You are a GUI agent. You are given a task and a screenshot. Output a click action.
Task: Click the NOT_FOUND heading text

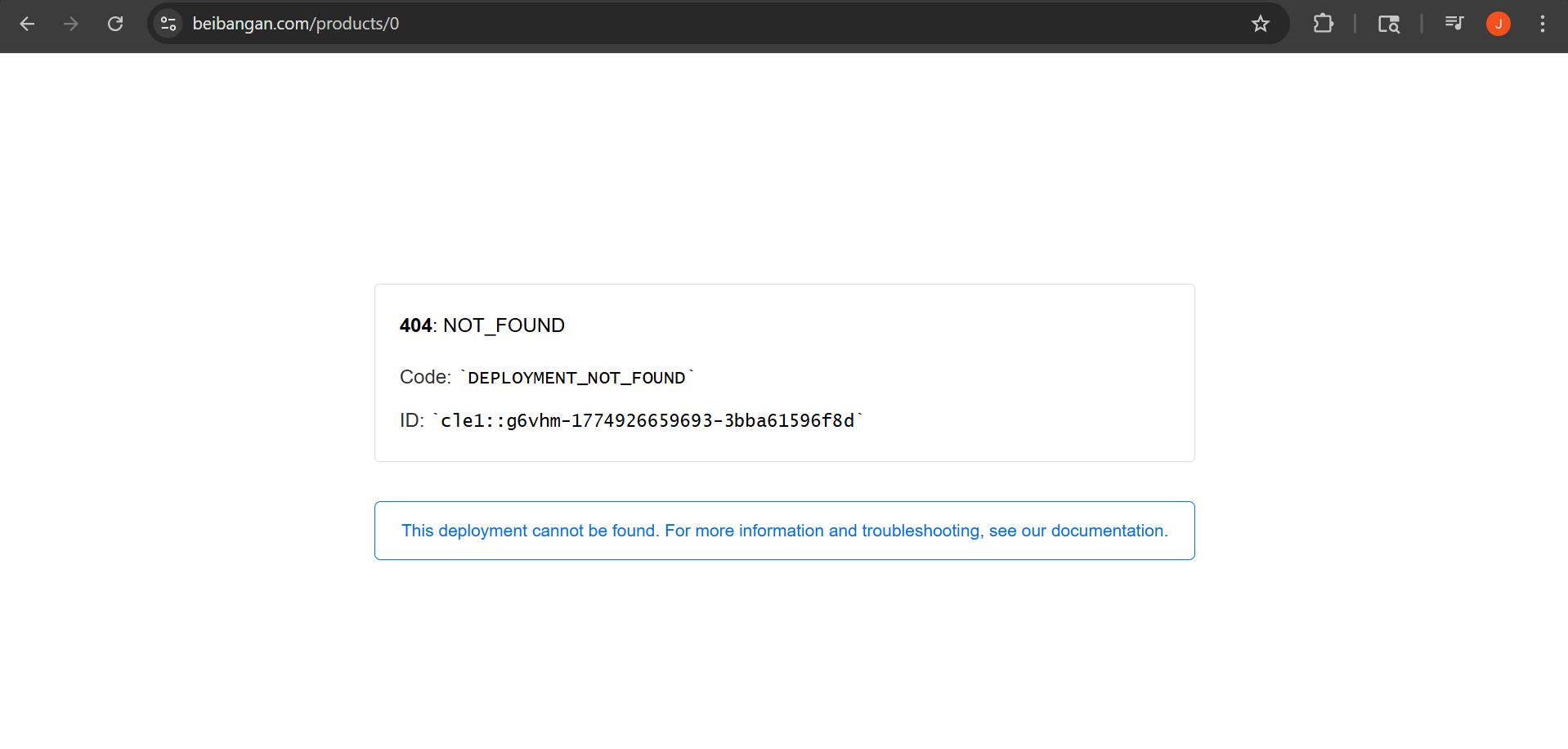click(x=504, y=325)
